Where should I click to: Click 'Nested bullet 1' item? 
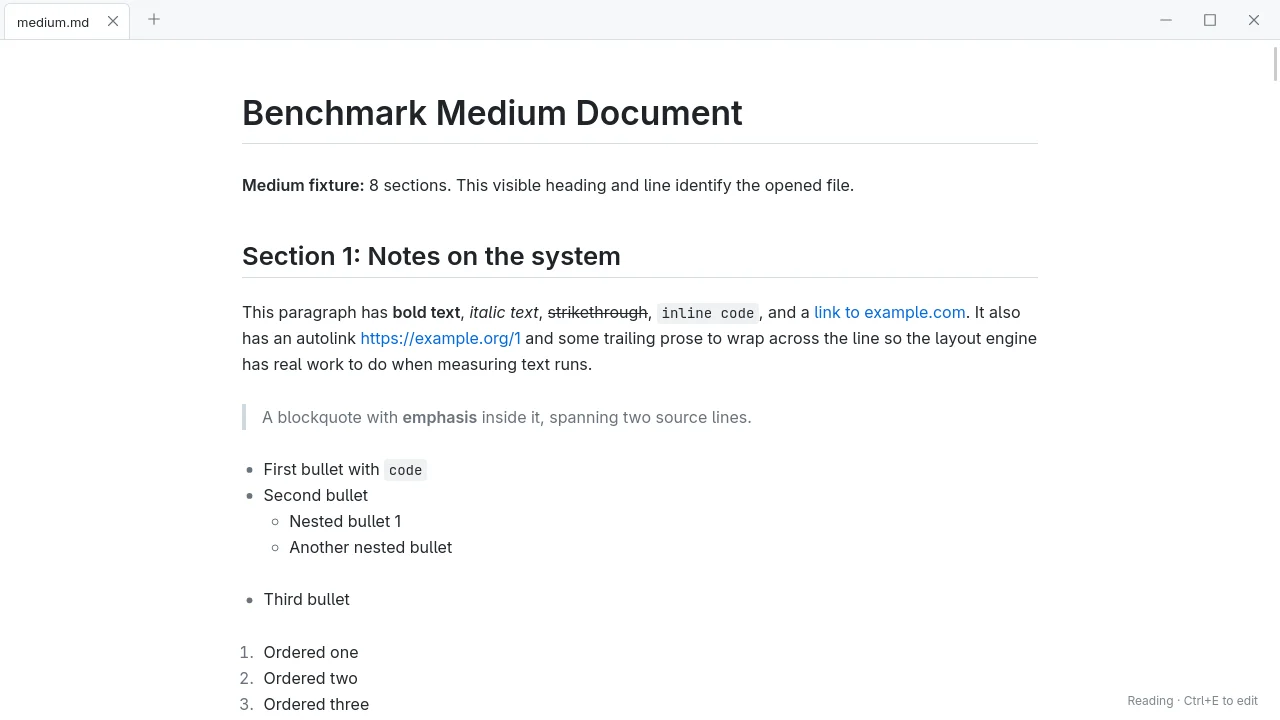click(x=345, y=521)
